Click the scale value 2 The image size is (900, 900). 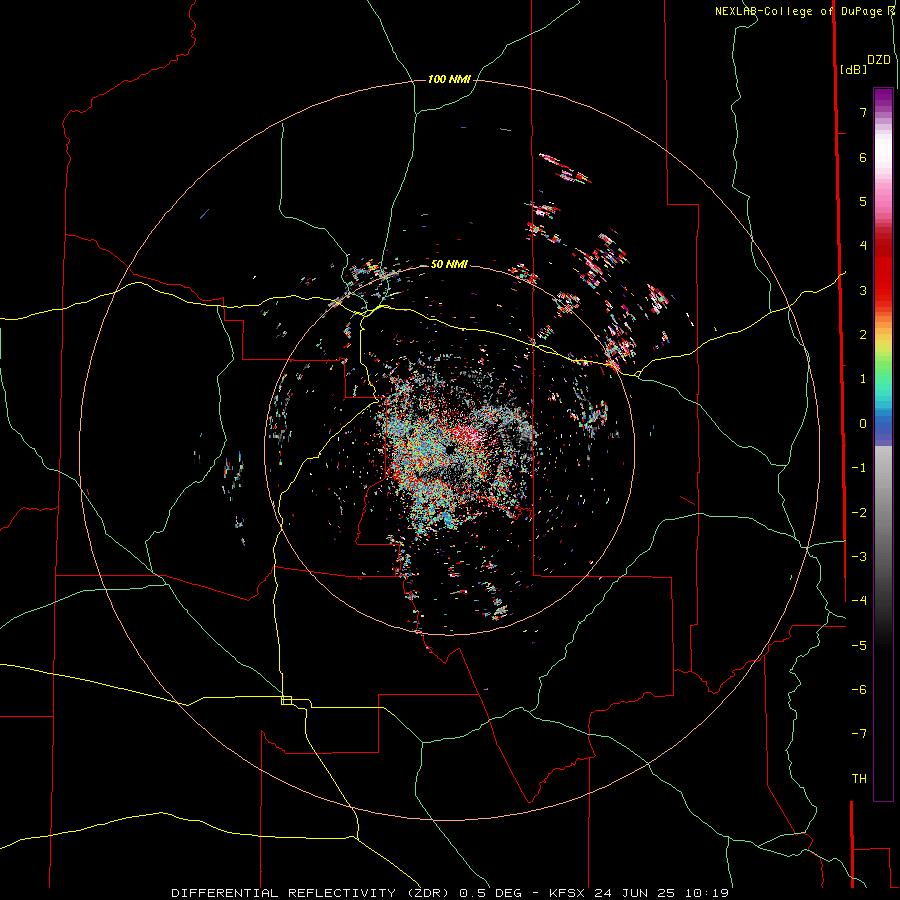click(x=863, y=335)
